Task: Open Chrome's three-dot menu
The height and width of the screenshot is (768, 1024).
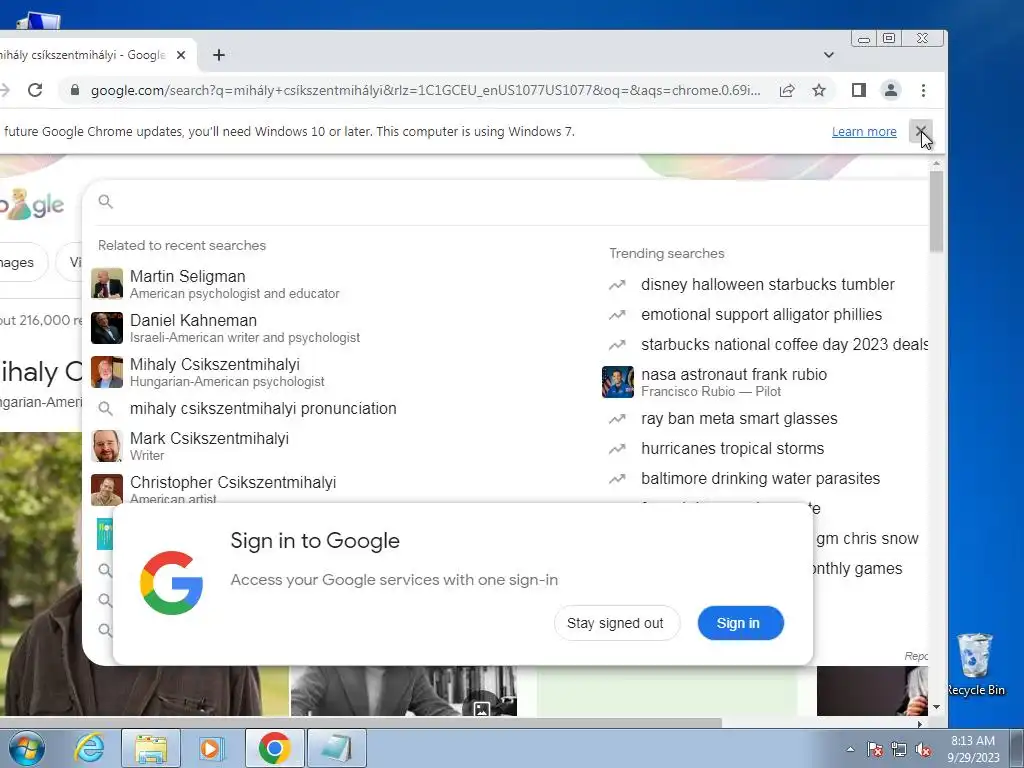Action: (923, 90)
